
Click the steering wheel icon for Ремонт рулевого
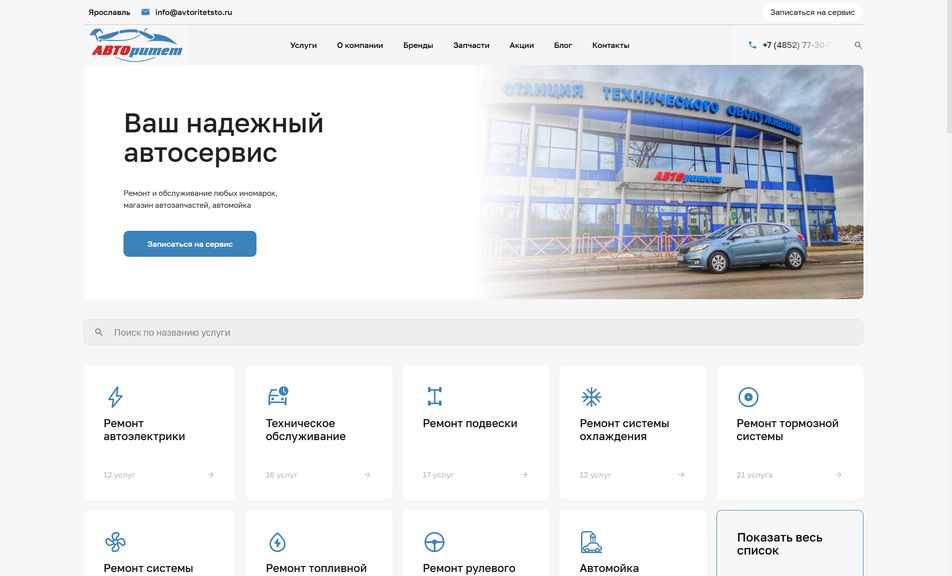(434, 541)
